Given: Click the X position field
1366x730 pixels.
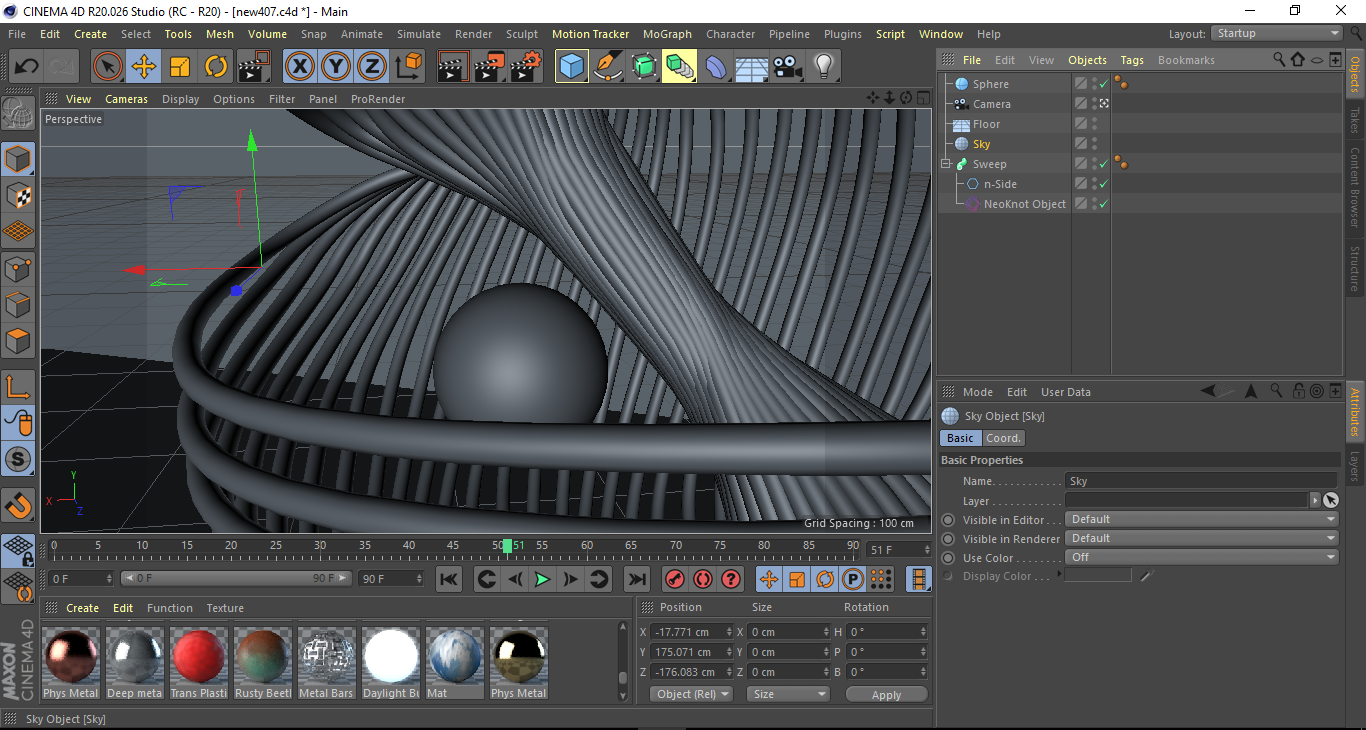Looking at the screenshot, I should tap(692, 632).
